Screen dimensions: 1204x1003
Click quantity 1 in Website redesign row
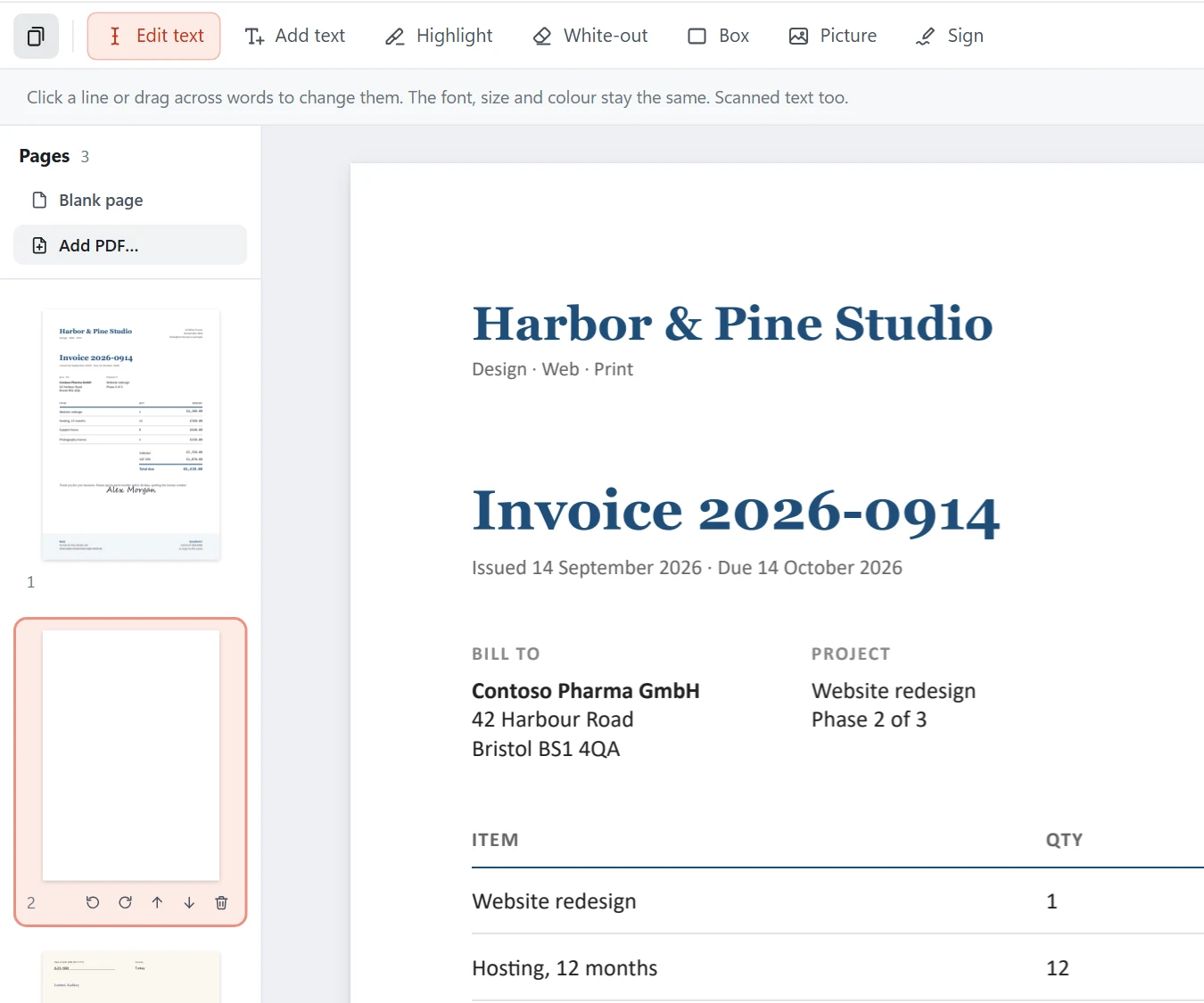point(1052,901)
